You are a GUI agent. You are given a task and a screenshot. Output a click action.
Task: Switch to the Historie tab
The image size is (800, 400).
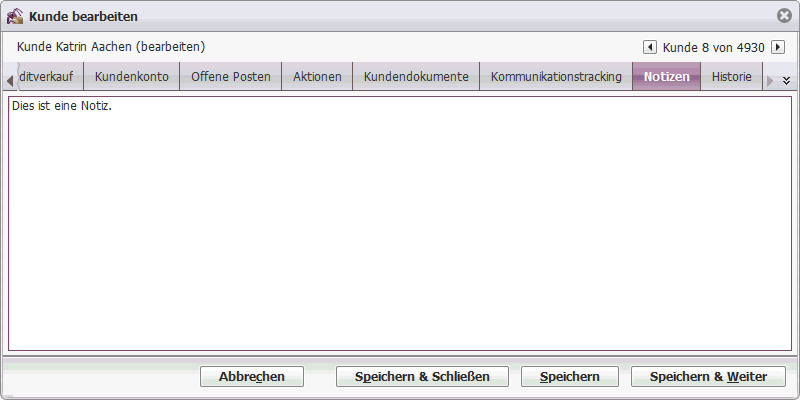732,77
